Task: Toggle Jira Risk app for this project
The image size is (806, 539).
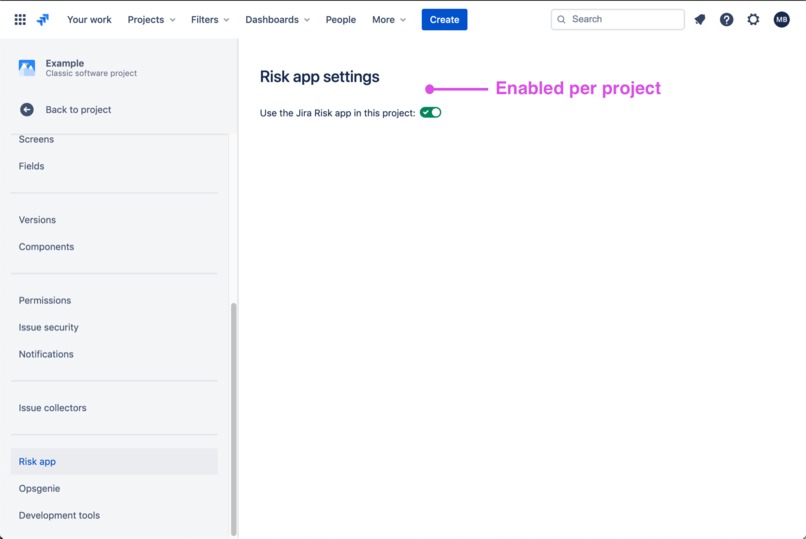Action: click(x=430, y=113)
